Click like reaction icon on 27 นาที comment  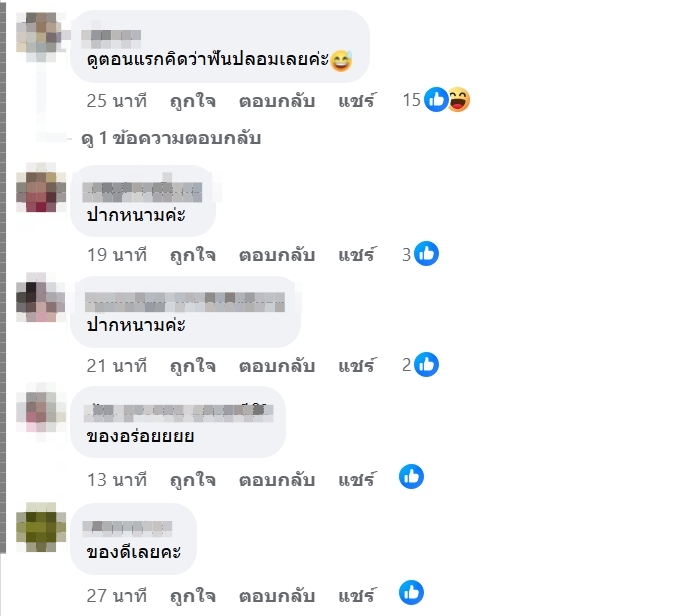(x=411, y=593)
